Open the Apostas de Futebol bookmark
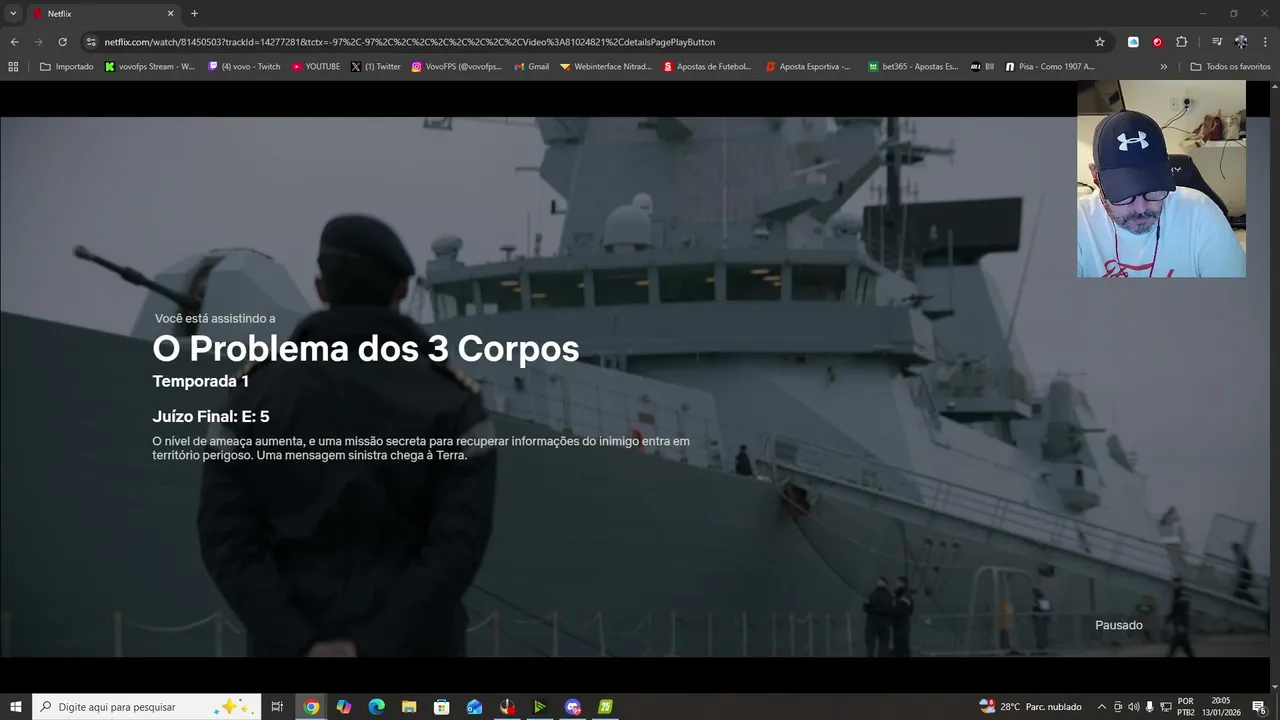 tap(708, 67)
